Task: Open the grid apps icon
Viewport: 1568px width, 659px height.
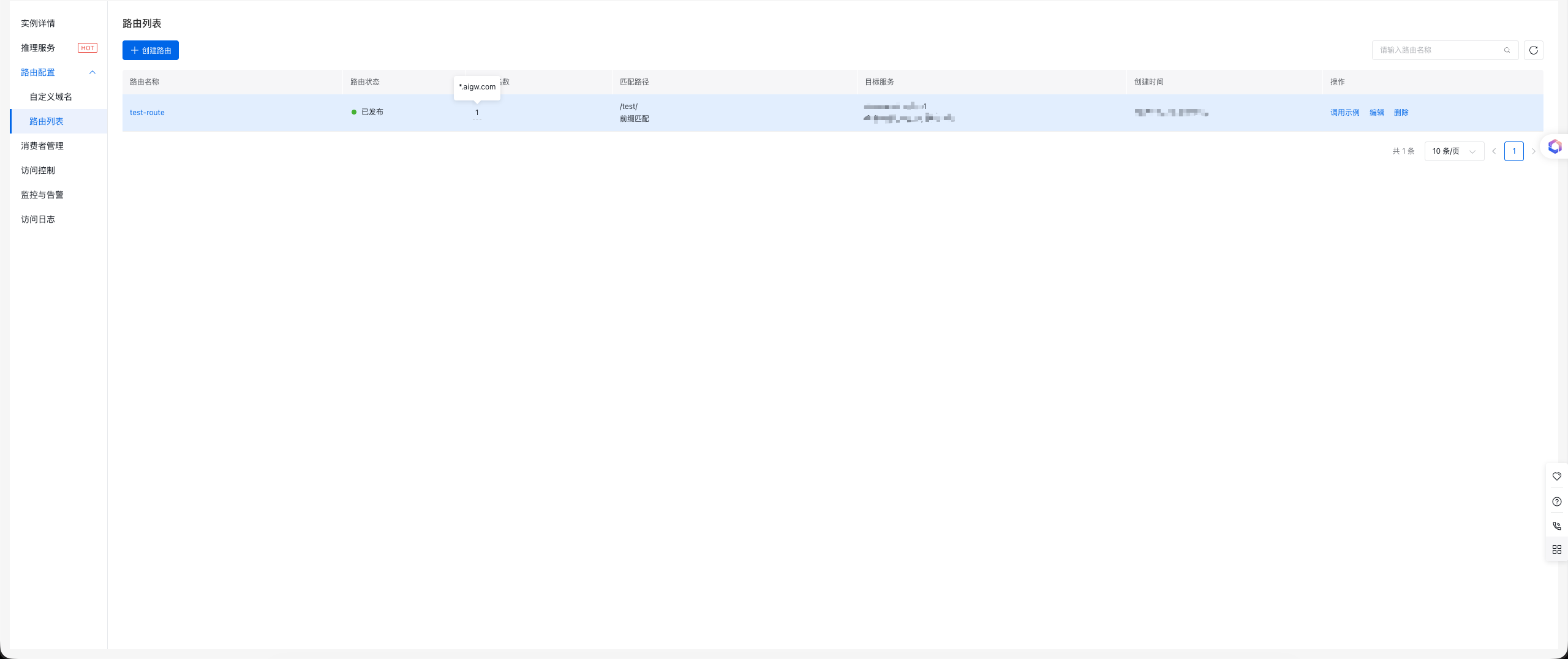Action: (x=1556, y=549)
